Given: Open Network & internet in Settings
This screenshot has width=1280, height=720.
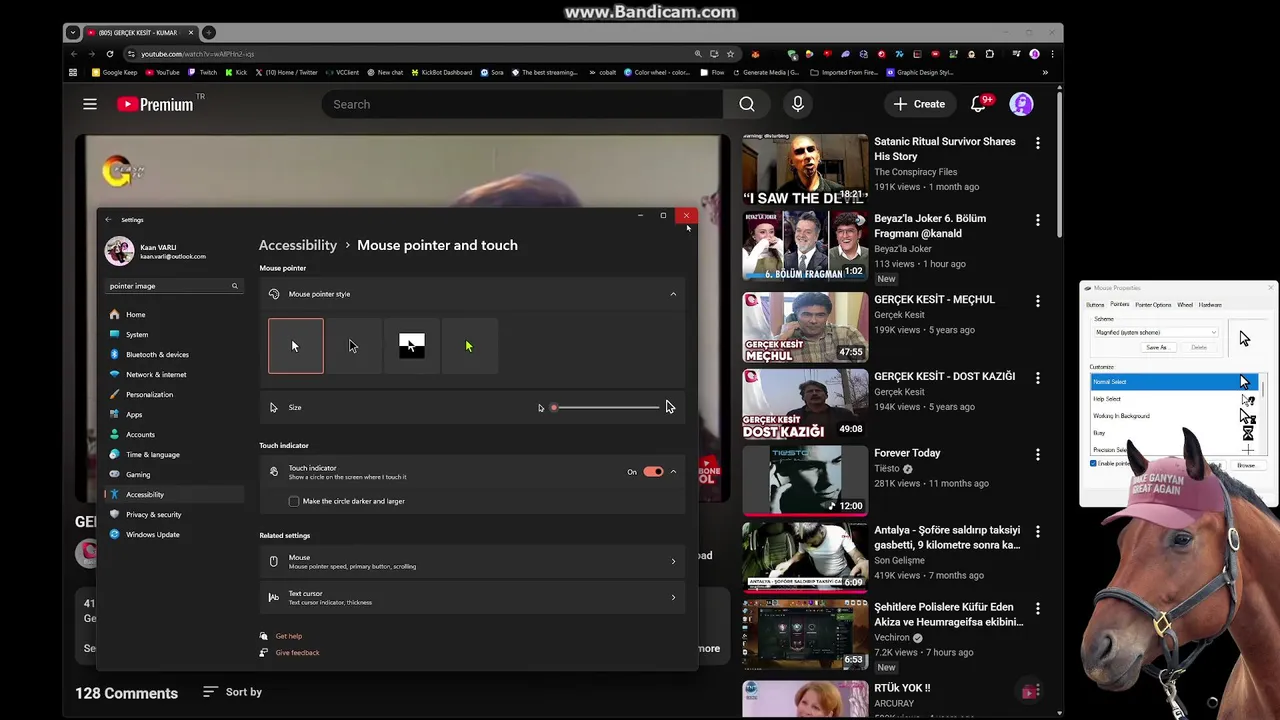Looking at the screenshot, I should pos(174,374).
